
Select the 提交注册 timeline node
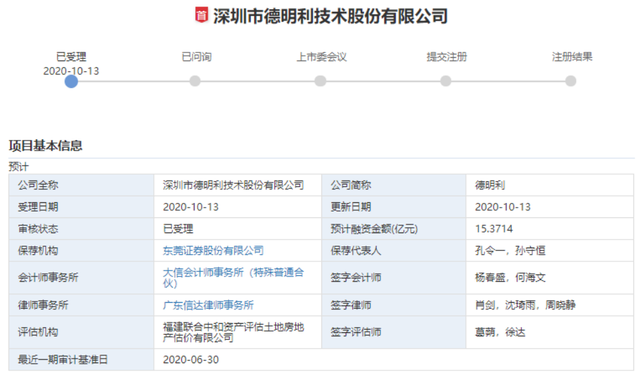tap(446, 81)
